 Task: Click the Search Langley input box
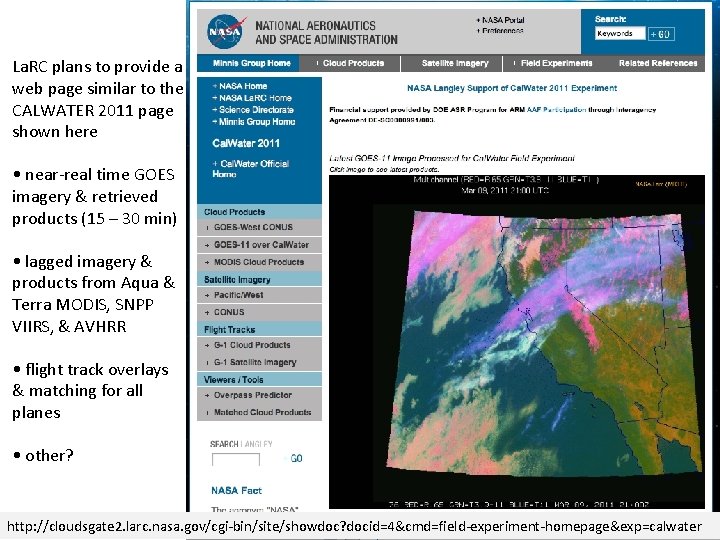[x=236, y=459]
